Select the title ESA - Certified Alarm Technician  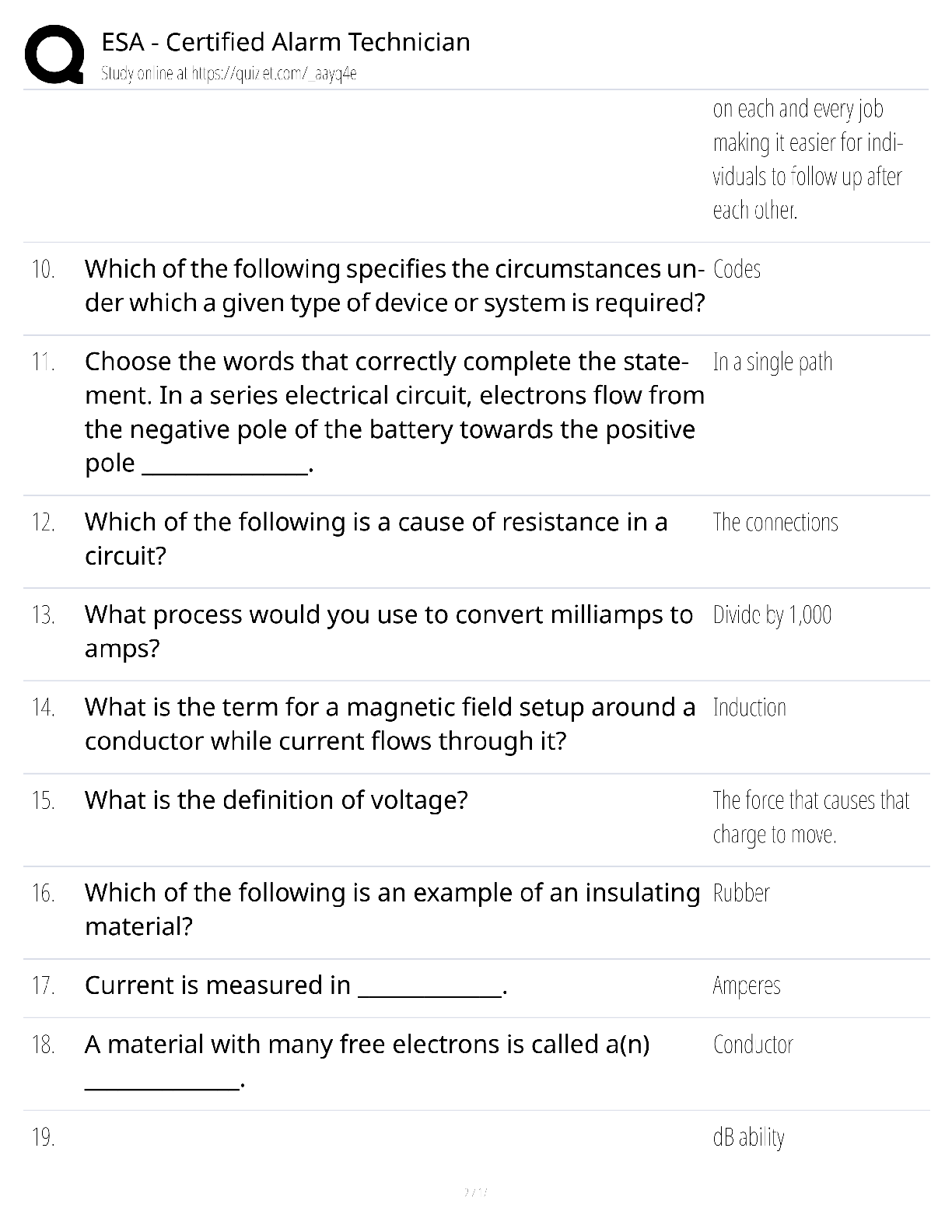coord(285,42)
